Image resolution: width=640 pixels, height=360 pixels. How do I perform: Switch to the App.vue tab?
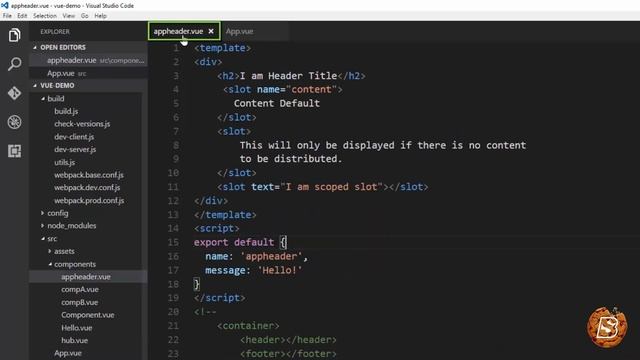pos(239,31)
